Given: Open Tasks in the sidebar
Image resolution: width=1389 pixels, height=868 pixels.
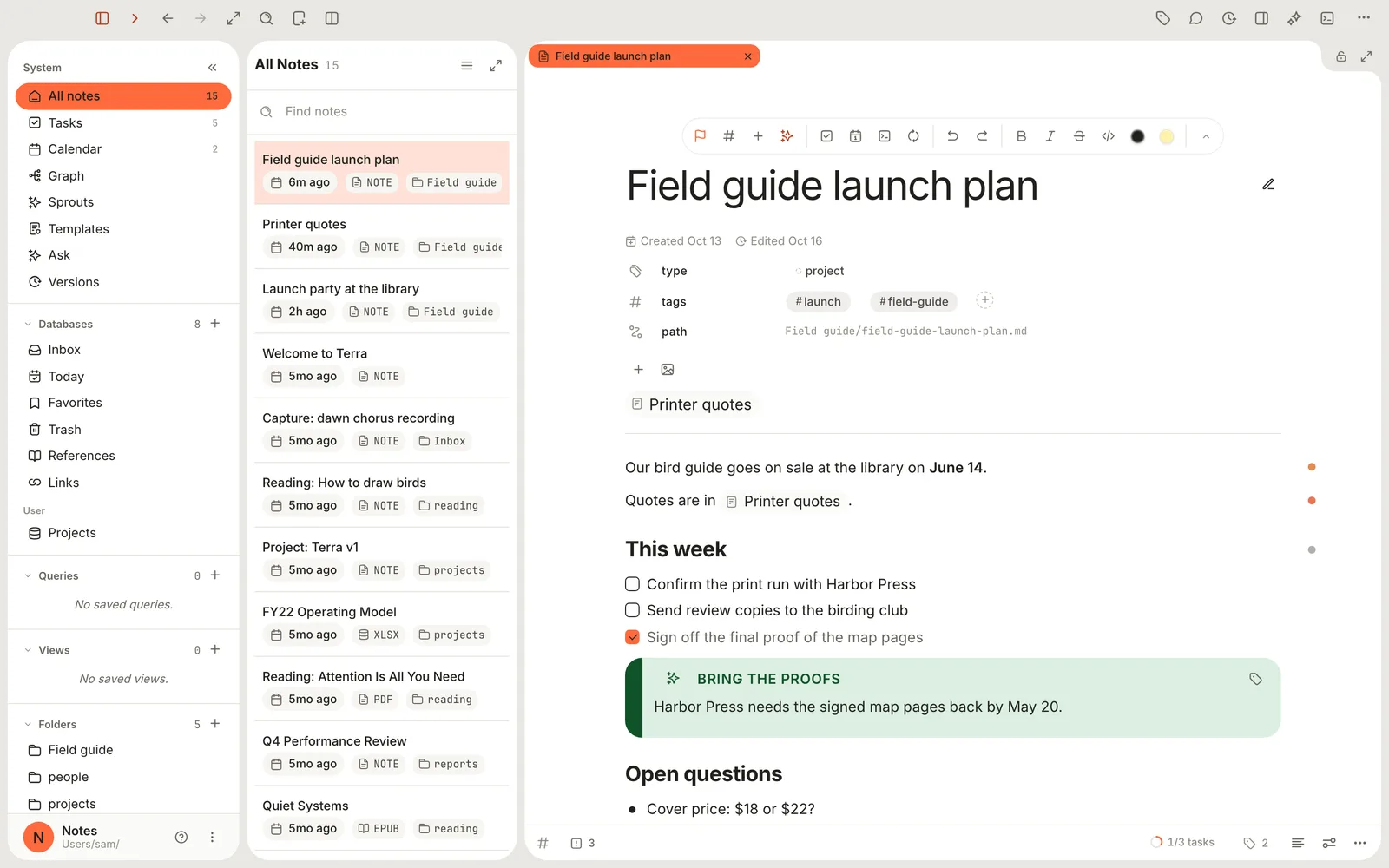Looking at the screenshot, I should pos(123,123).
